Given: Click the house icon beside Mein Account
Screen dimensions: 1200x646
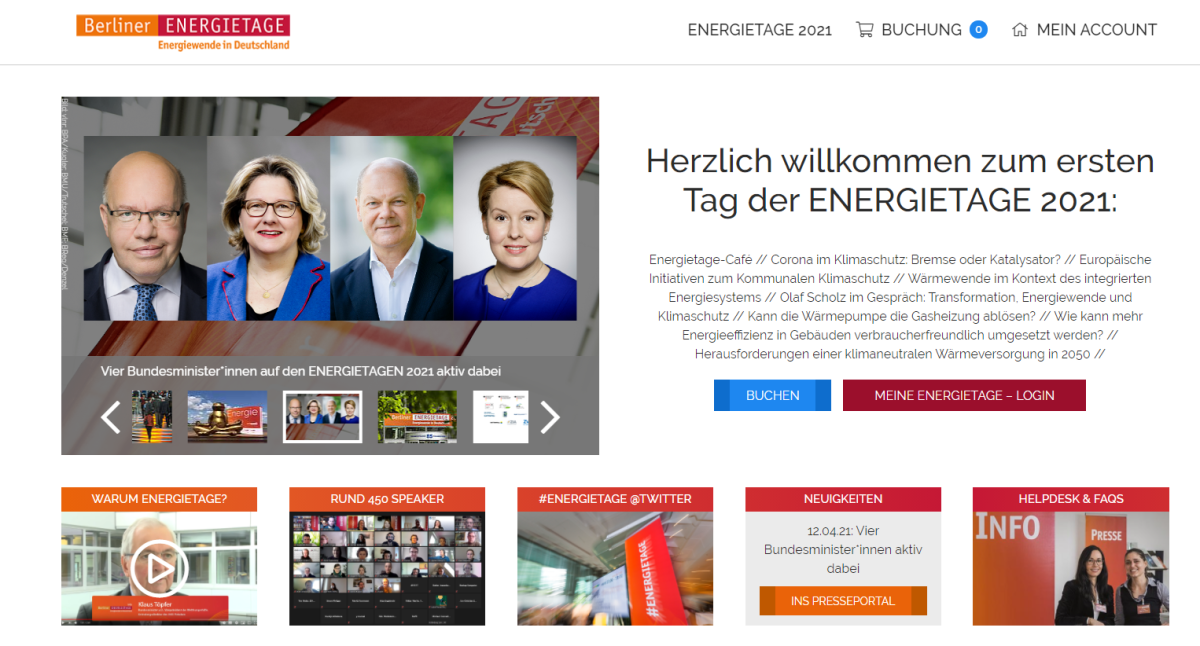Looking at the screenshot, I should tap(1020, 30).
